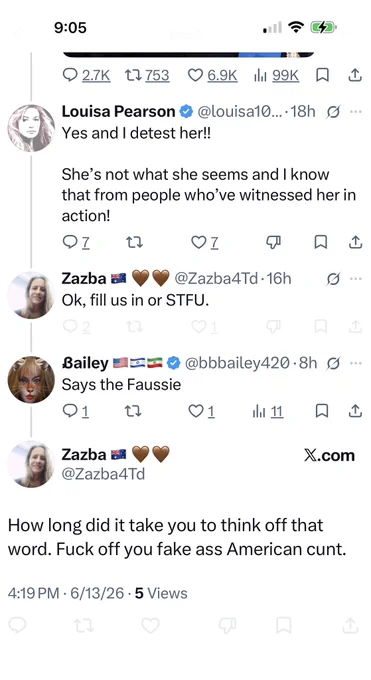Open Bailey's cat-filter profile picture
This screenshot has height=680, width=371.
31,379
